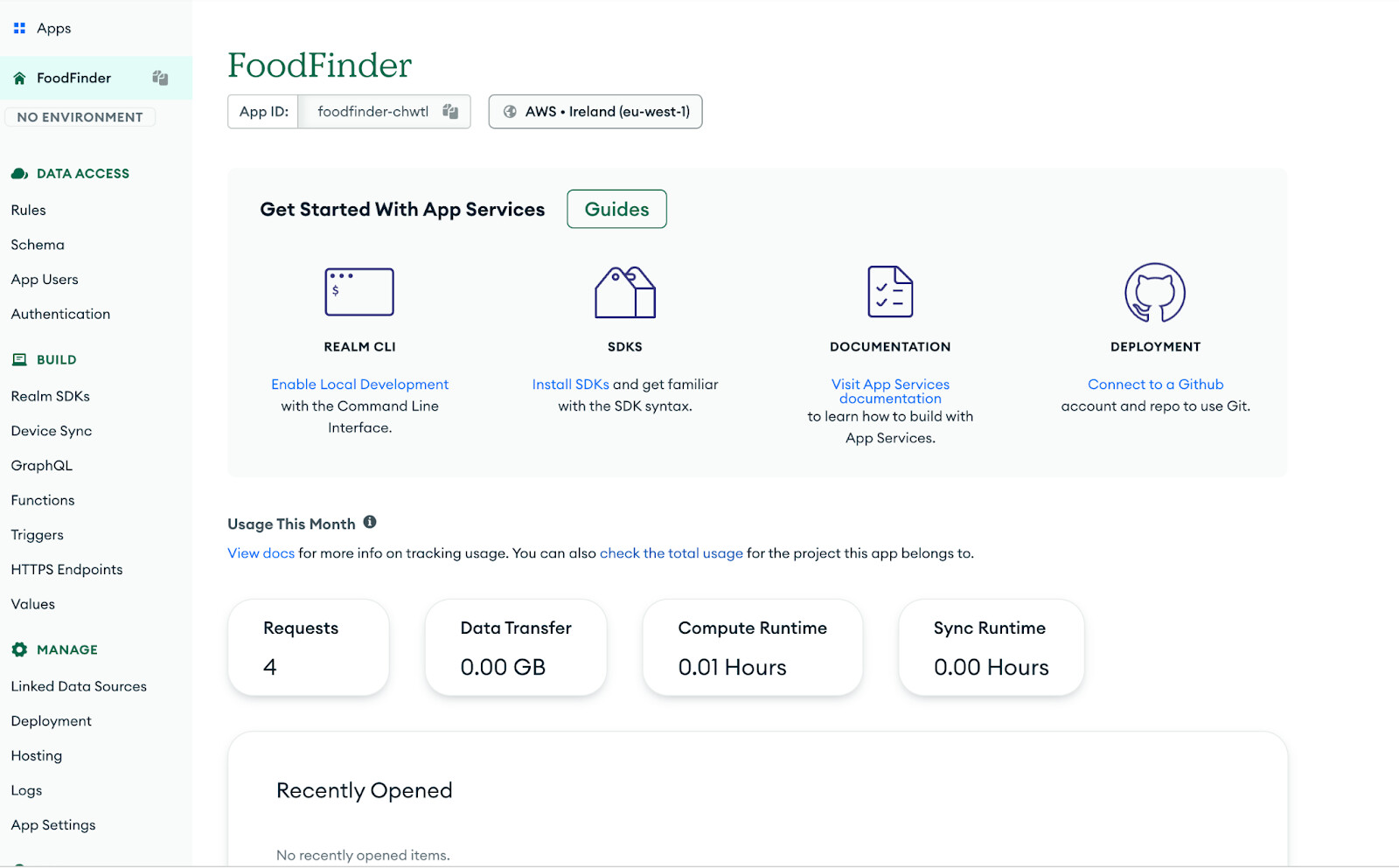Open check the total usage link
1399x868 pixels.
point(671,552)
